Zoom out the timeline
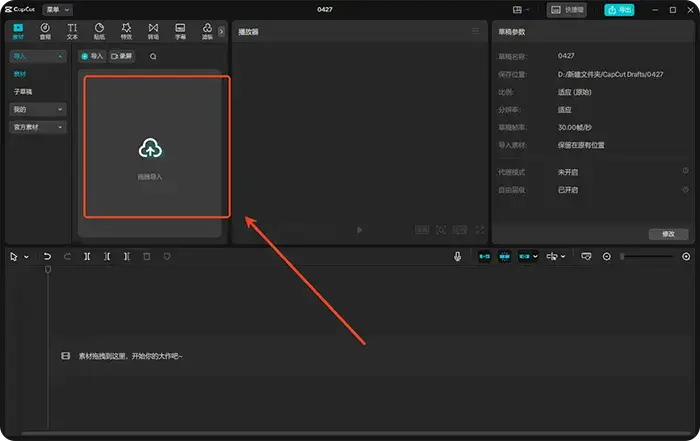Screen dimensions: 700x441 click(606, 257)
